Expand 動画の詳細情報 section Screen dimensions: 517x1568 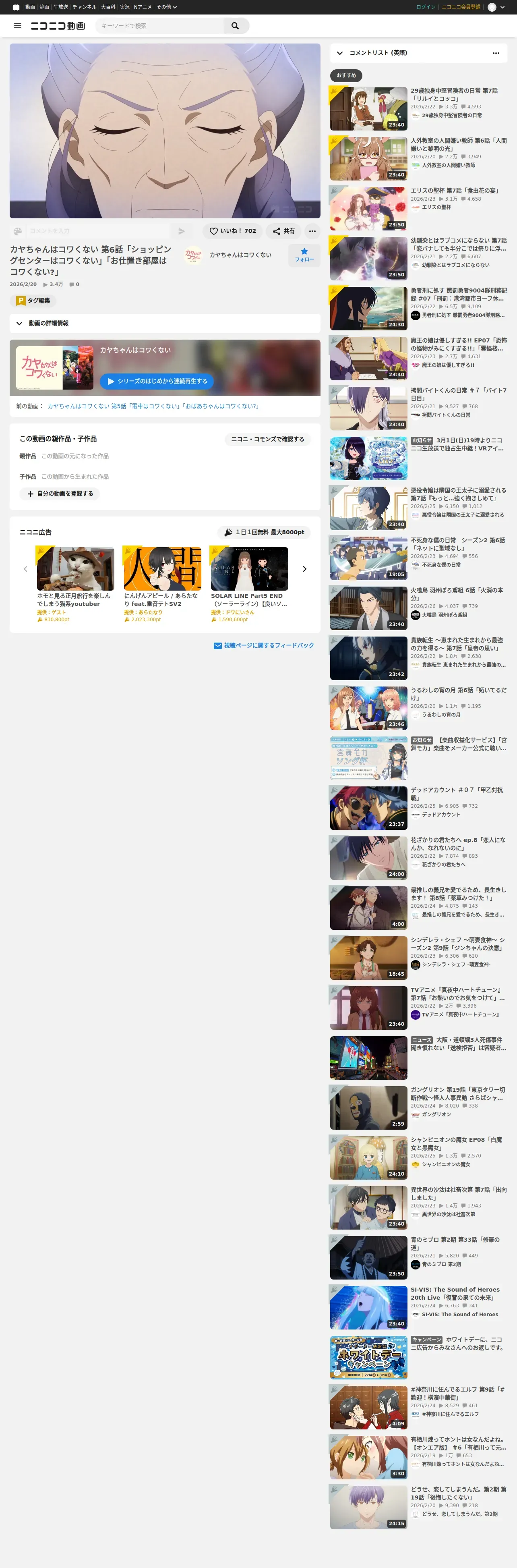pos(165,323)
